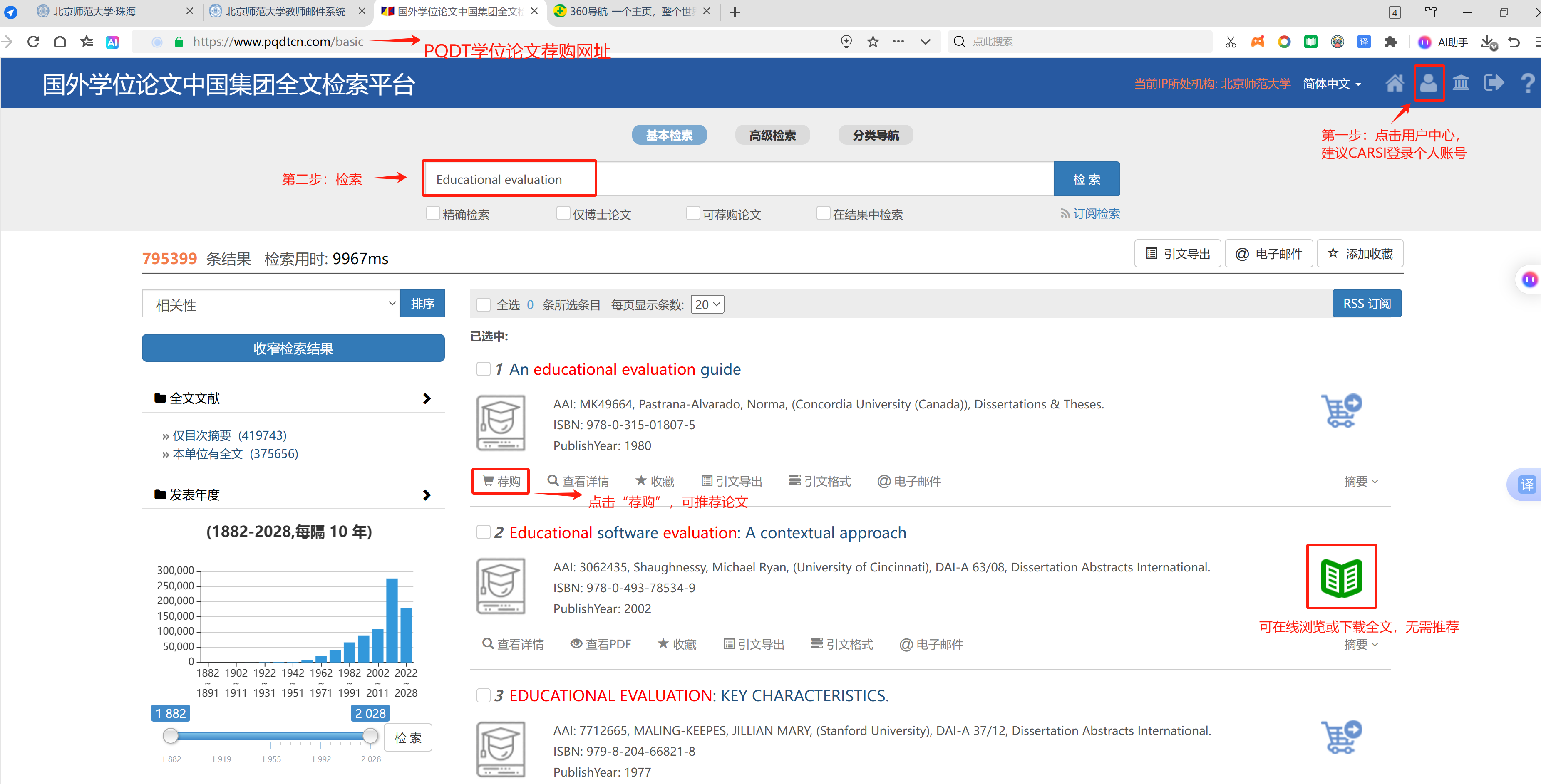Open the 每页显示条数 20 dropdown
The image size is (1541, 784).
click(707, 304)
